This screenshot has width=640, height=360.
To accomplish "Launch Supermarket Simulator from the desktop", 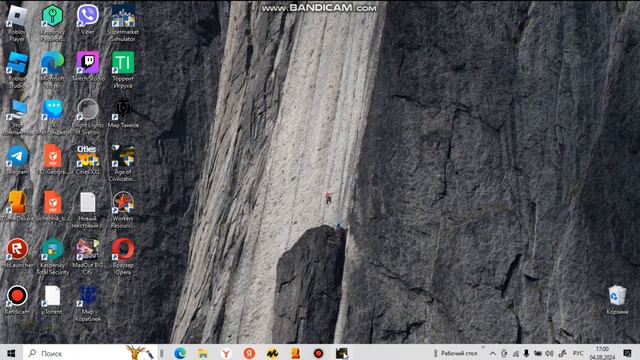I will coord(123,22).
